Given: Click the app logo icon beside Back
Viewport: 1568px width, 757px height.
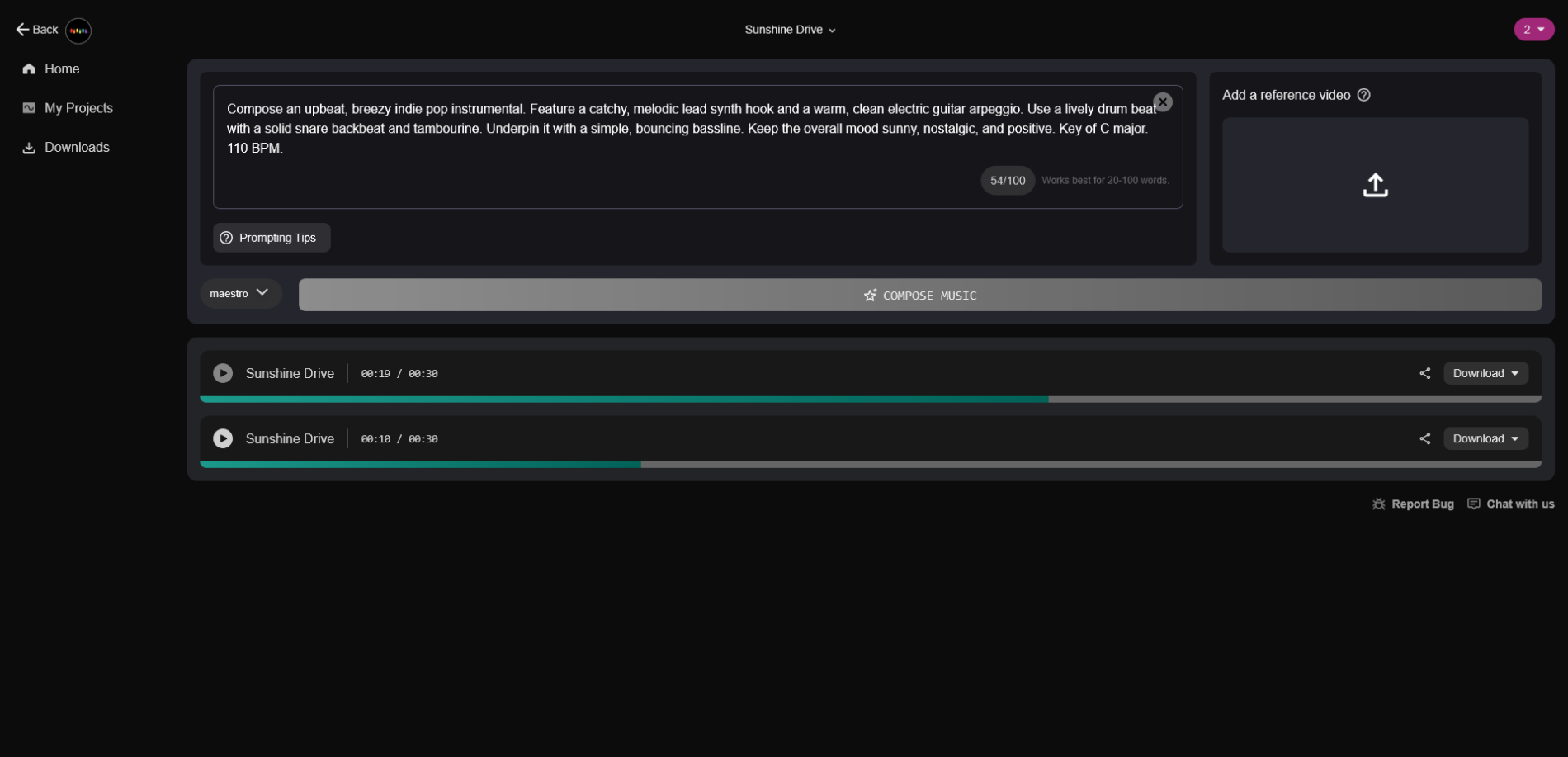Looking at the screenshot, I should coord(78,31).
